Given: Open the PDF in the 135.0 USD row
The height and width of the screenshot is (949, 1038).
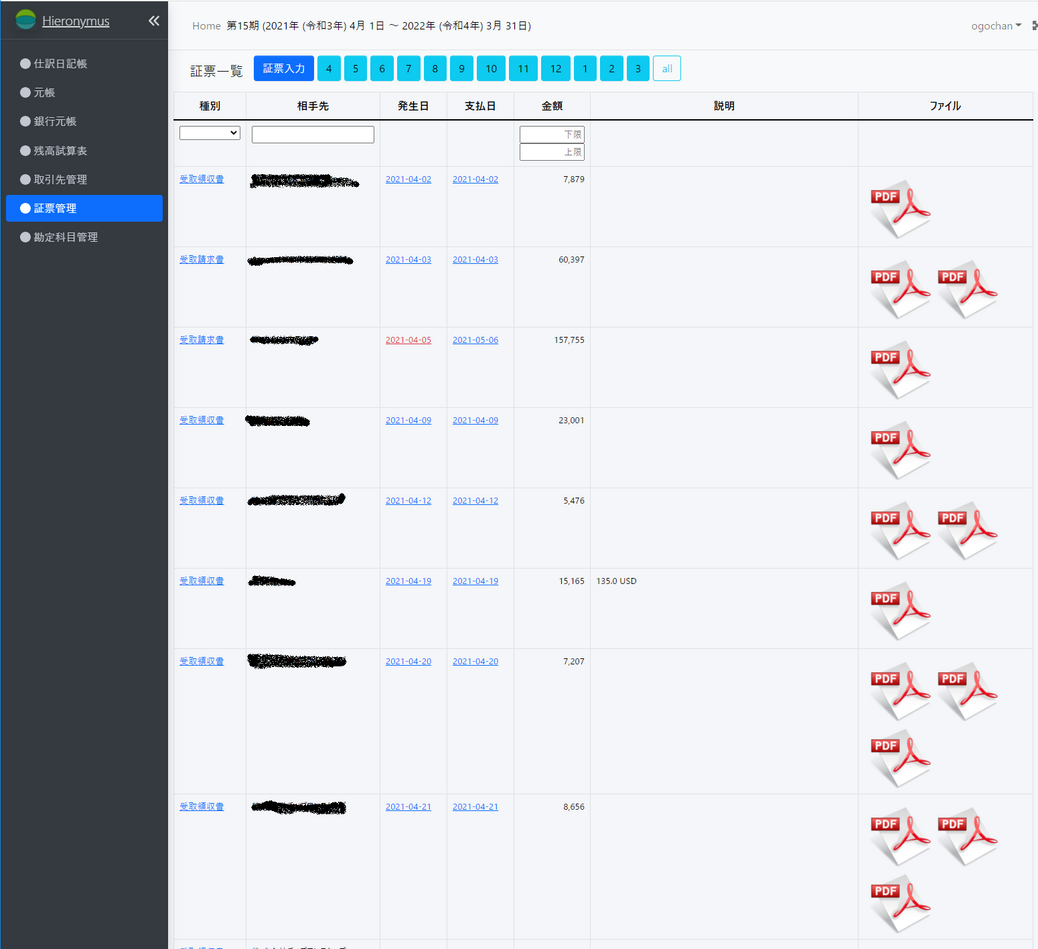Looking at the screenshot, I should coord(900,611).
